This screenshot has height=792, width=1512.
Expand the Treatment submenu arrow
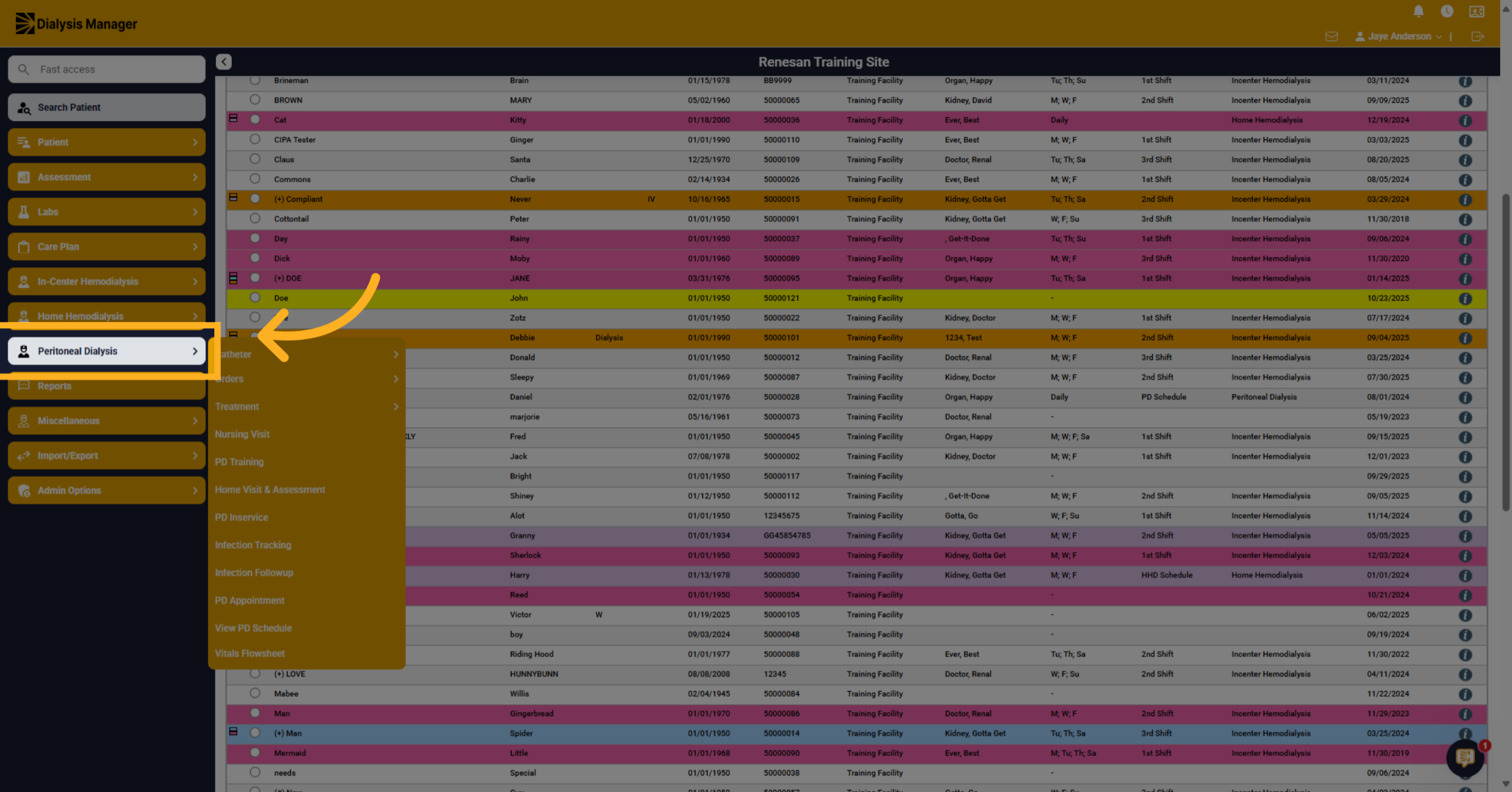(x=396, y=407)
